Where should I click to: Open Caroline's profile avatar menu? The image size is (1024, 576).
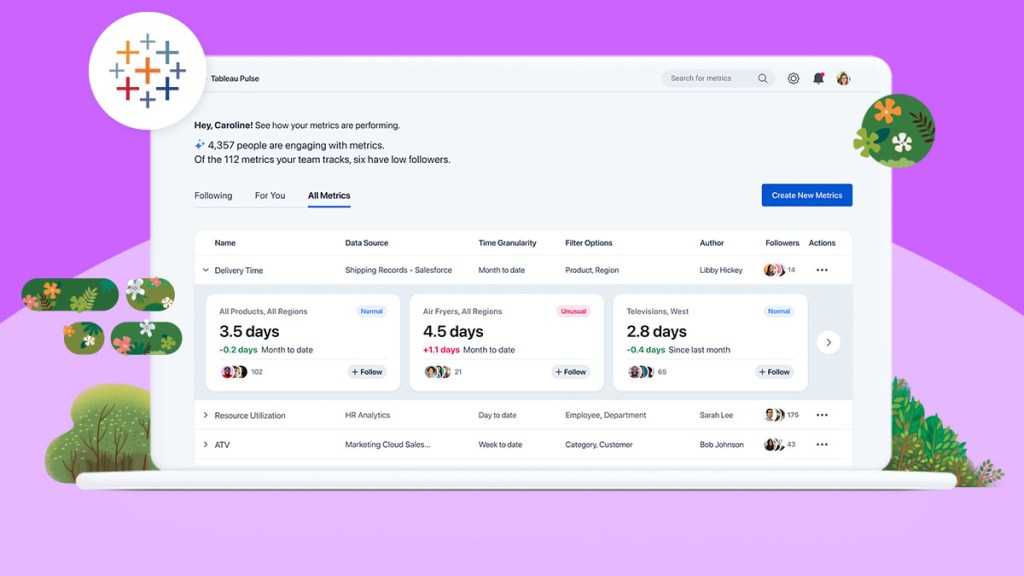pos(843,78)
